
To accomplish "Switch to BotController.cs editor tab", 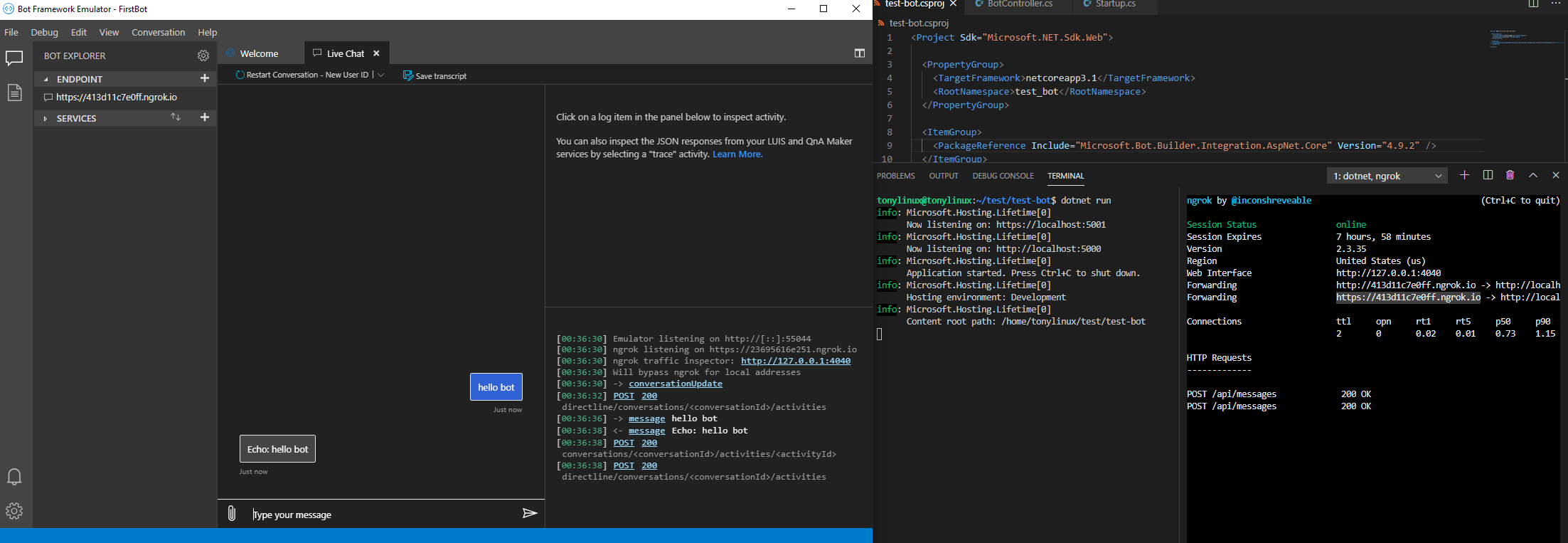I will point(1020,4).
